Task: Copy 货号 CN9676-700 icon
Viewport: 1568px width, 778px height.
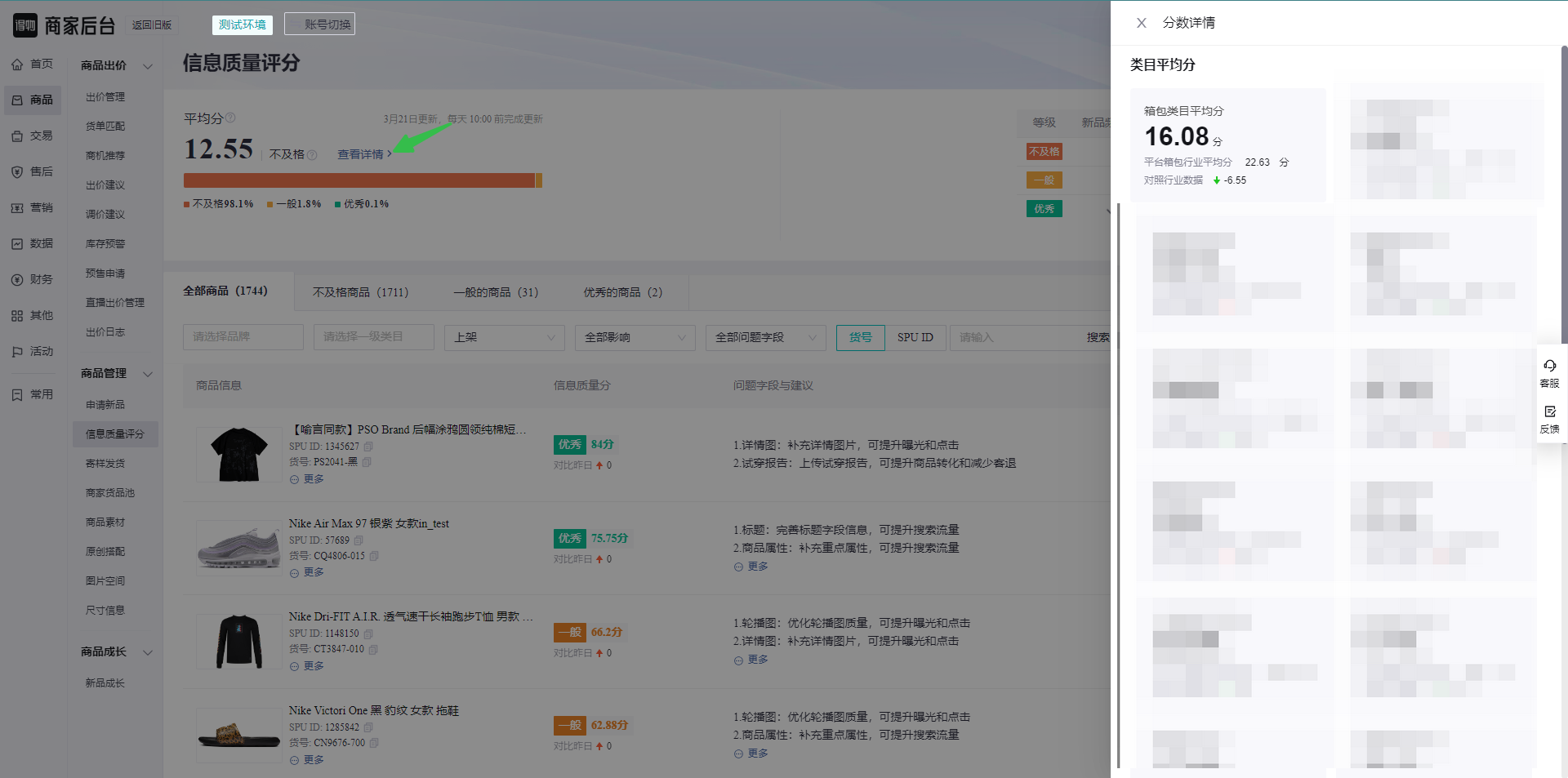Action: click(x=374, y=743)
